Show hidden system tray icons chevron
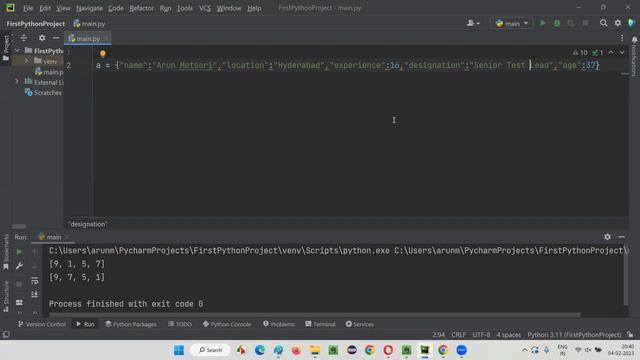Viewport: 640px width, 360px height. [524, 350]
